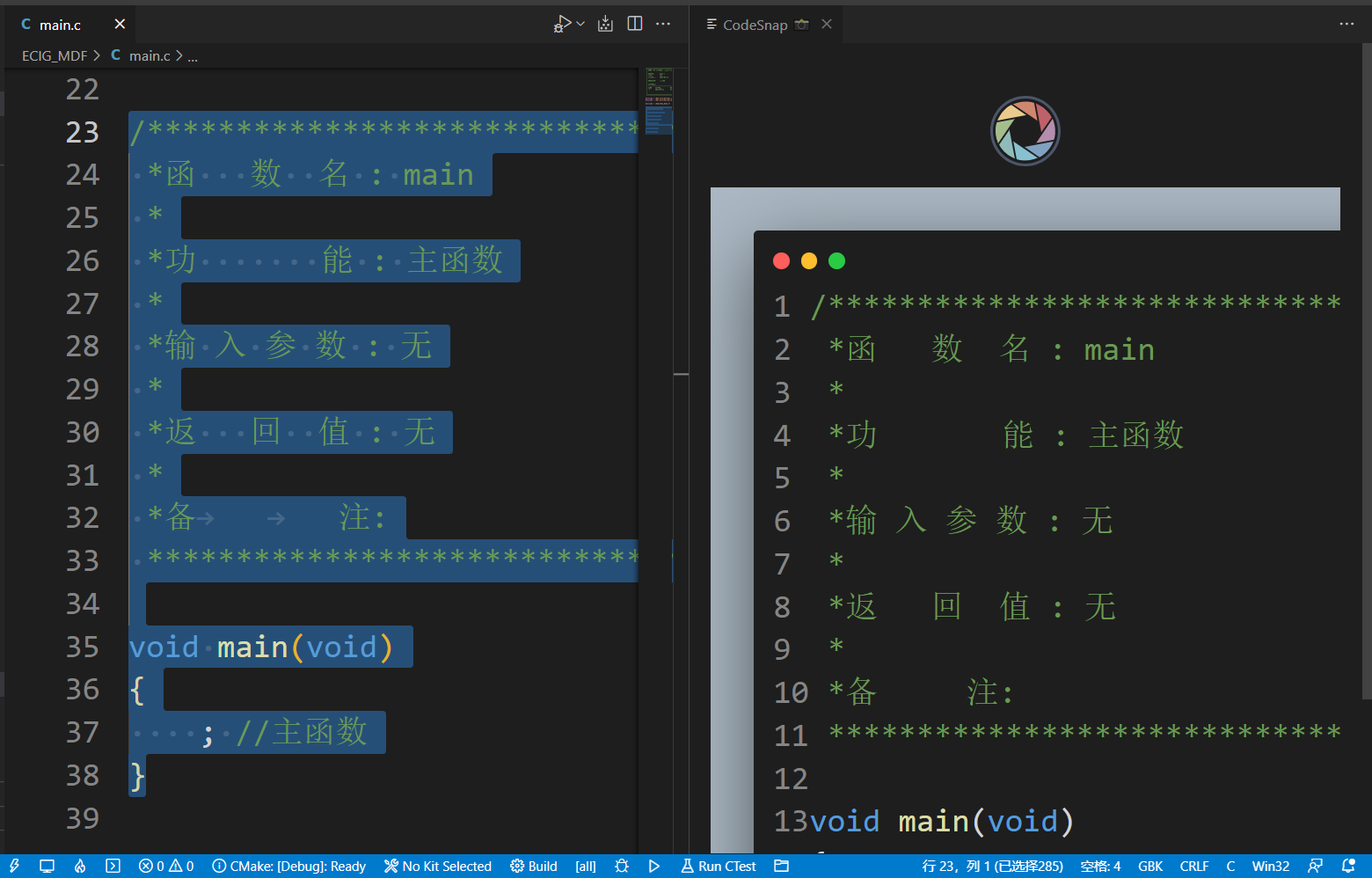Image resolution: width=1372 pixels, height=878 pixels.
Task: Change end of line sequence CRLF
Action: pyautogui.click(x=1194, y=866)
